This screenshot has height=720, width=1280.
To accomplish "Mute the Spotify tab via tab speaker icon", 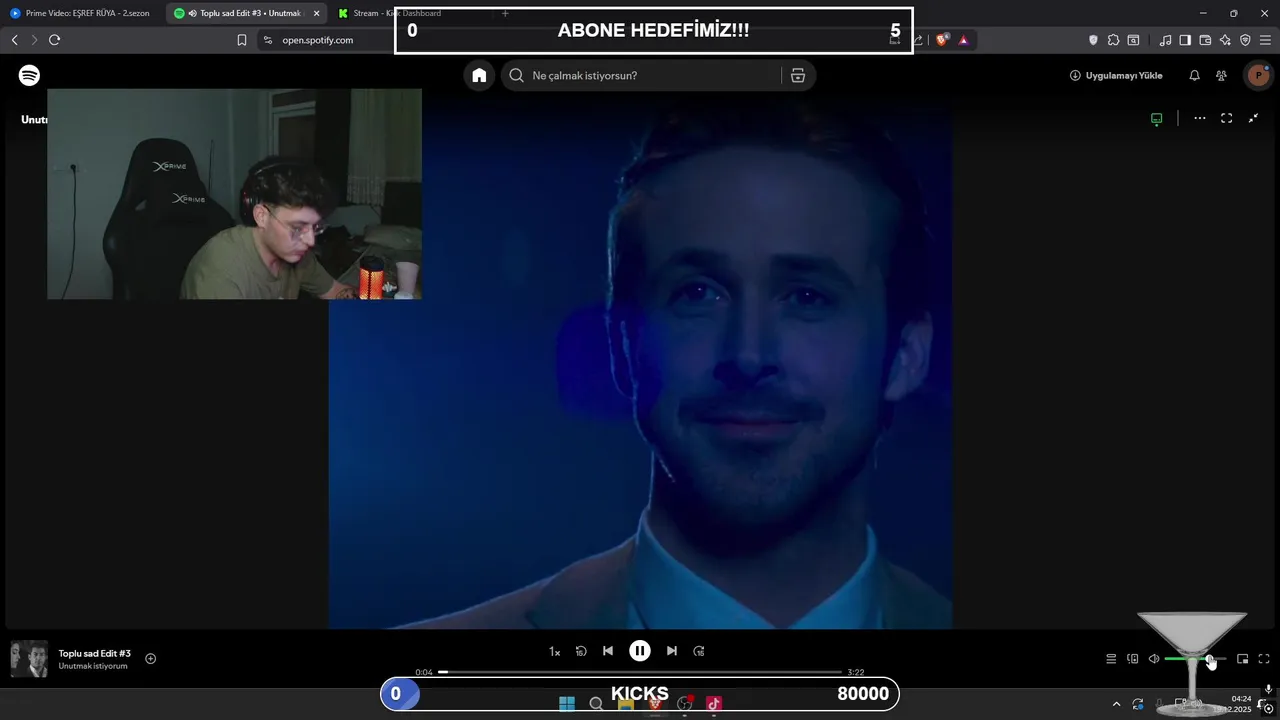I will (x=192, y=13).
